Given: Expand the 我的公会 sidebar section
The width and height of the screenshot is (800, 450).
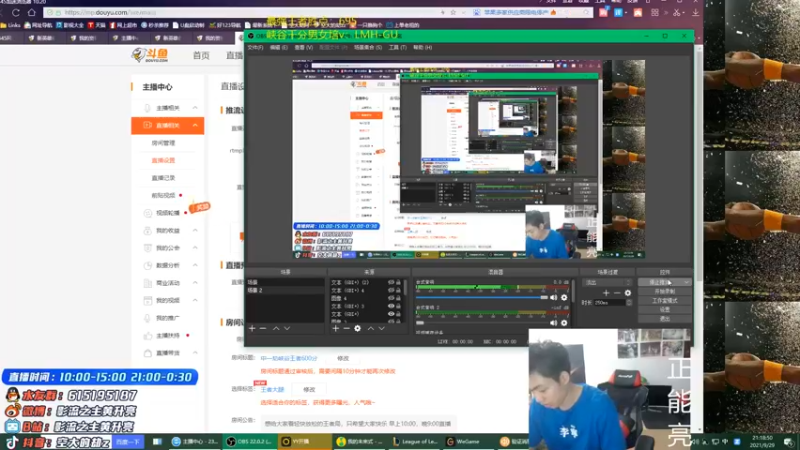Looking at the screenshot, I should click(195, 248).
